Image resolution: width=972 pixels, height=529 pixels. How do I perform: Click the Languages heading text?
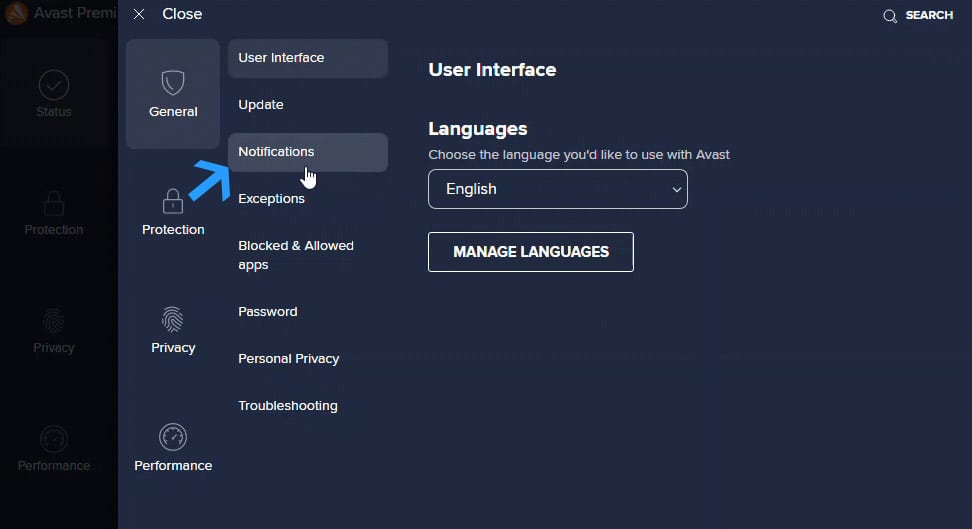[477, 129]
